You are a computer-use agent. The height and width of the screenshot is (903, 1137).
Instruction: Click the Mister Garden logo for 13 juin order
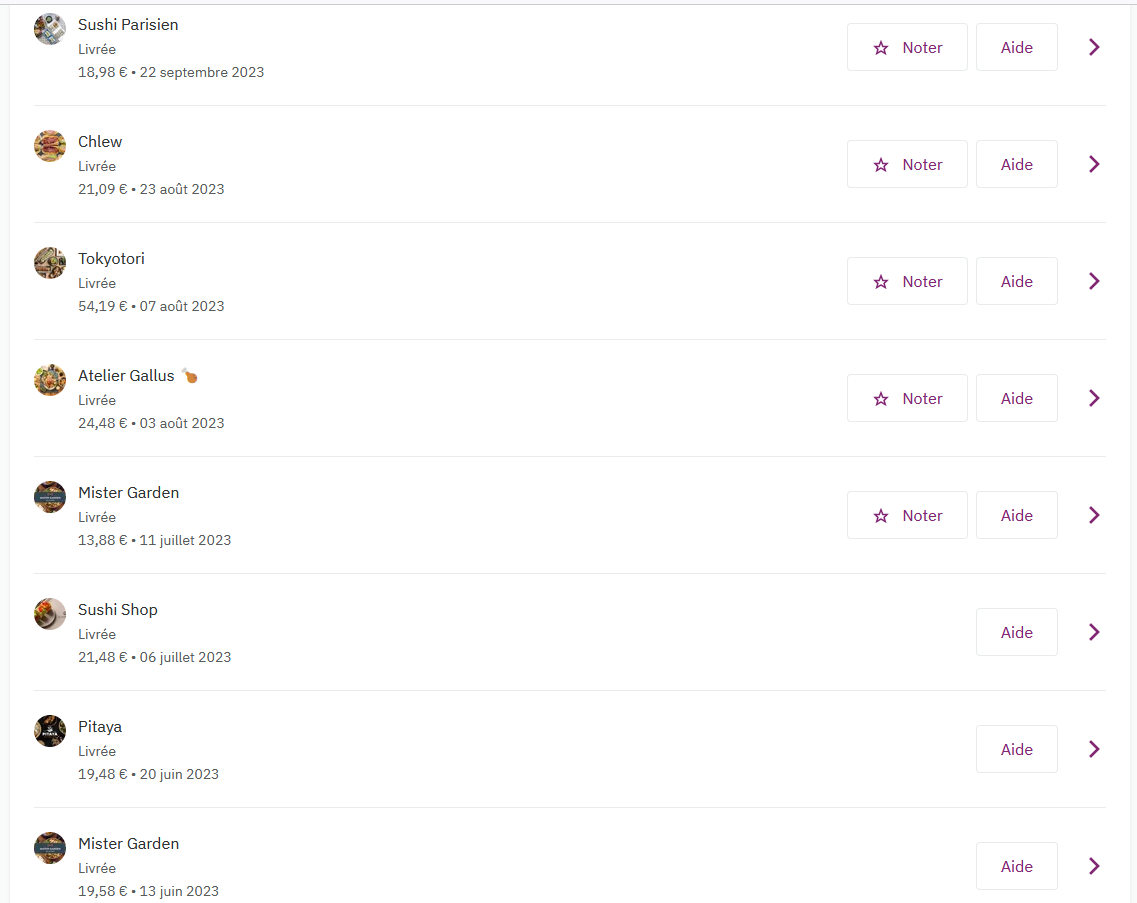[x=50, y=848]
